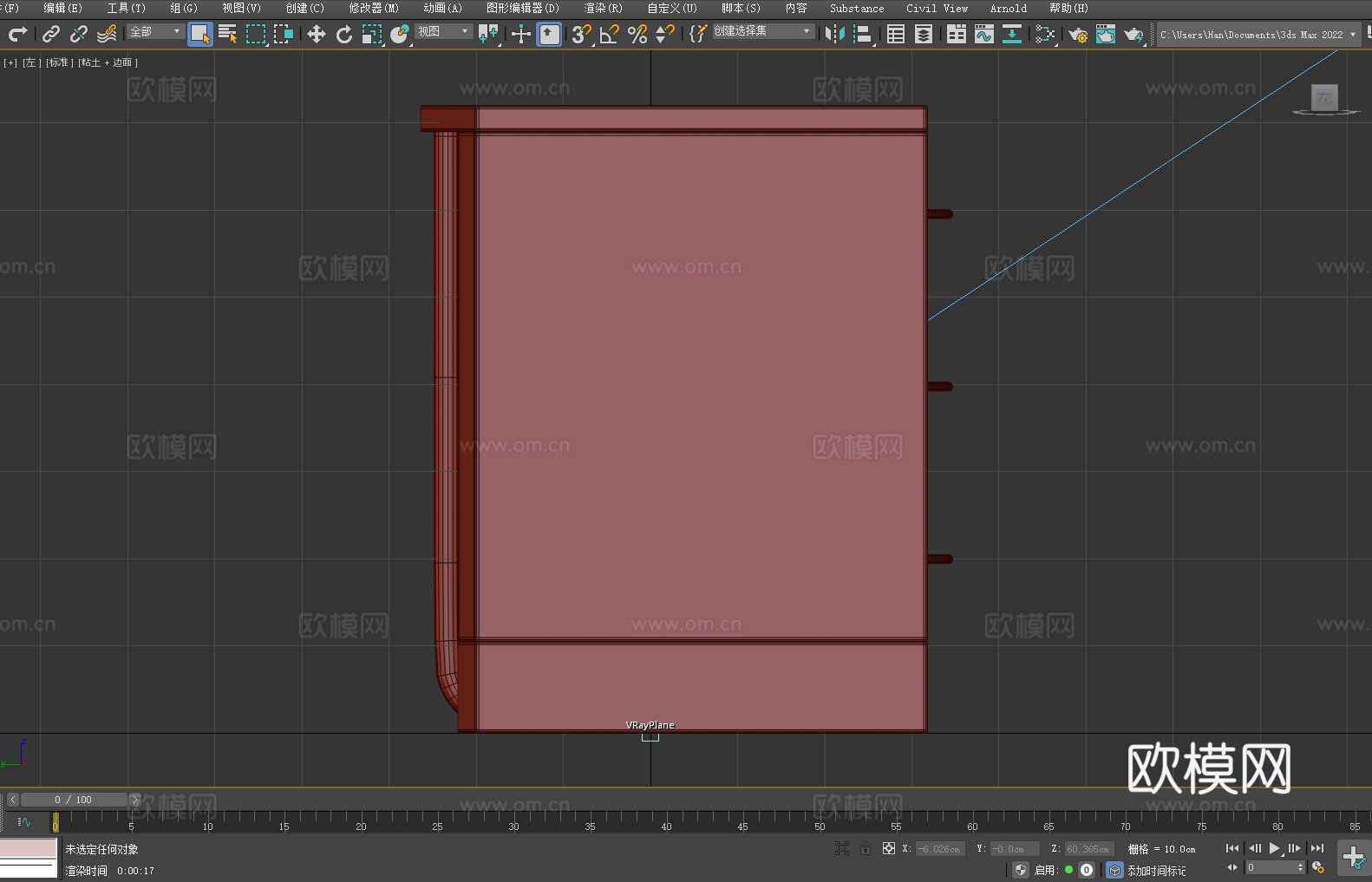This screenshot has height=882, width=1372.
Task: Activate the Select Object tool
Action: tap(200, 34)
